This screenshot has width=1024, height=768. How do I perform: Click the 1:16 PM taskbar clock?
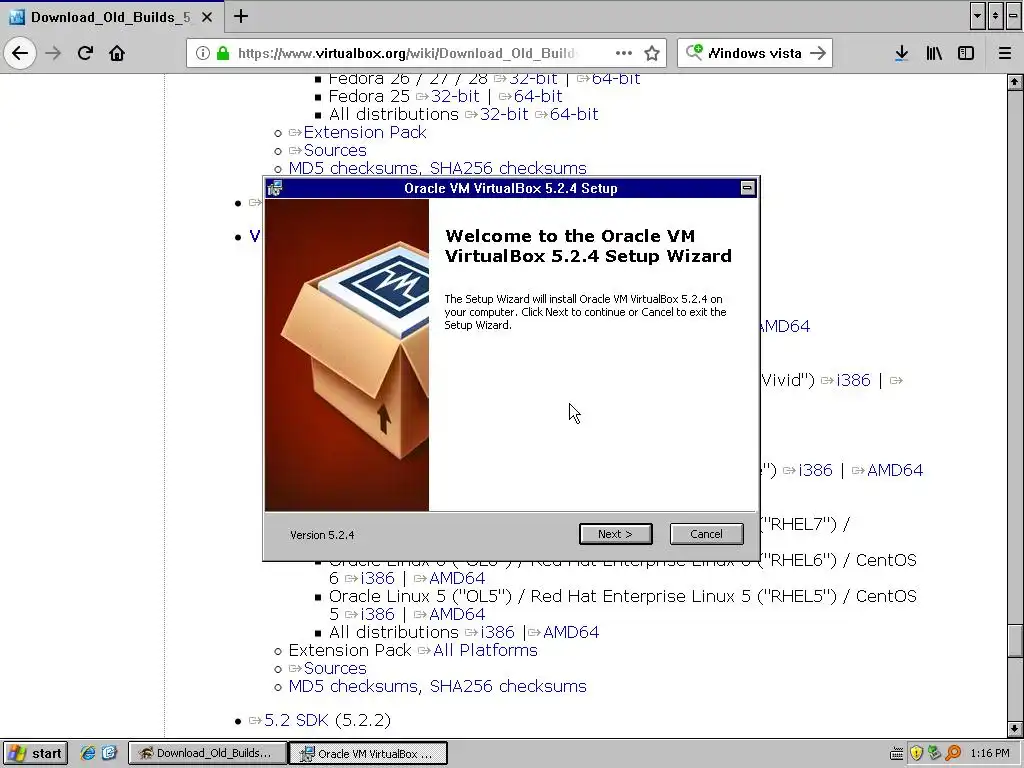point(990,754)
